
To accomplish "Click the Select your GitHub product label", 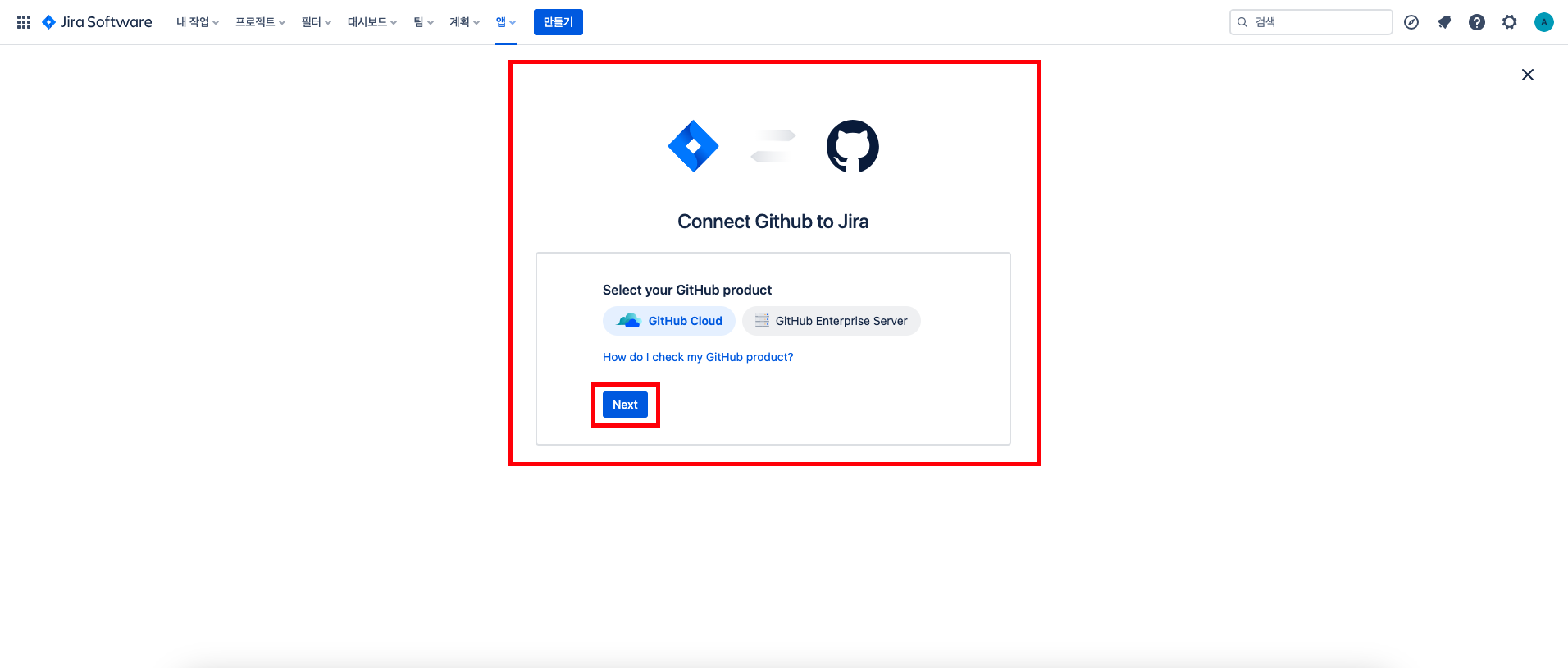I will coord(687,290).
